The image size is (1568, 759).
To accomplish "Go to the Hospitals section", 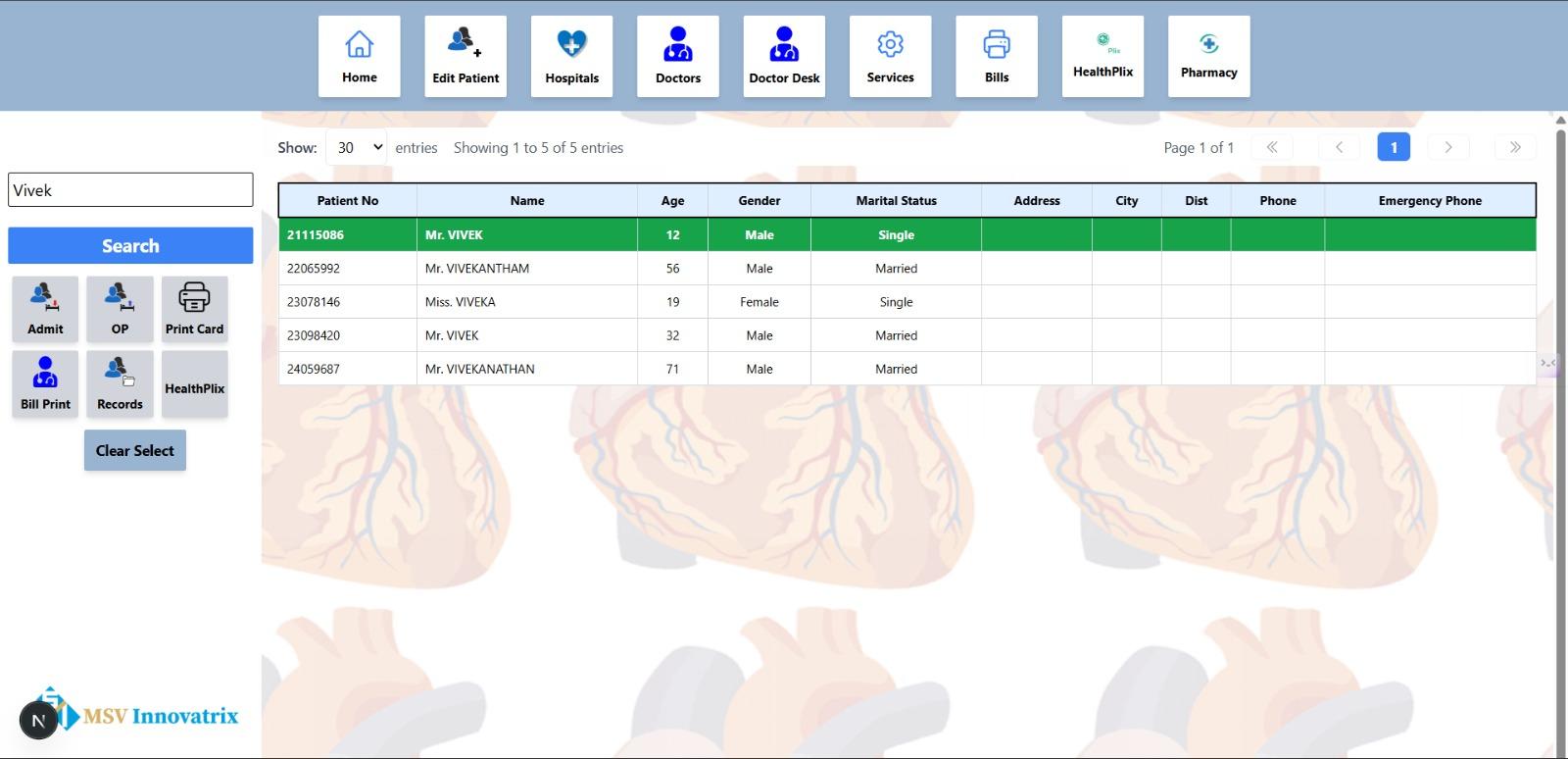I will click(571, 56).
